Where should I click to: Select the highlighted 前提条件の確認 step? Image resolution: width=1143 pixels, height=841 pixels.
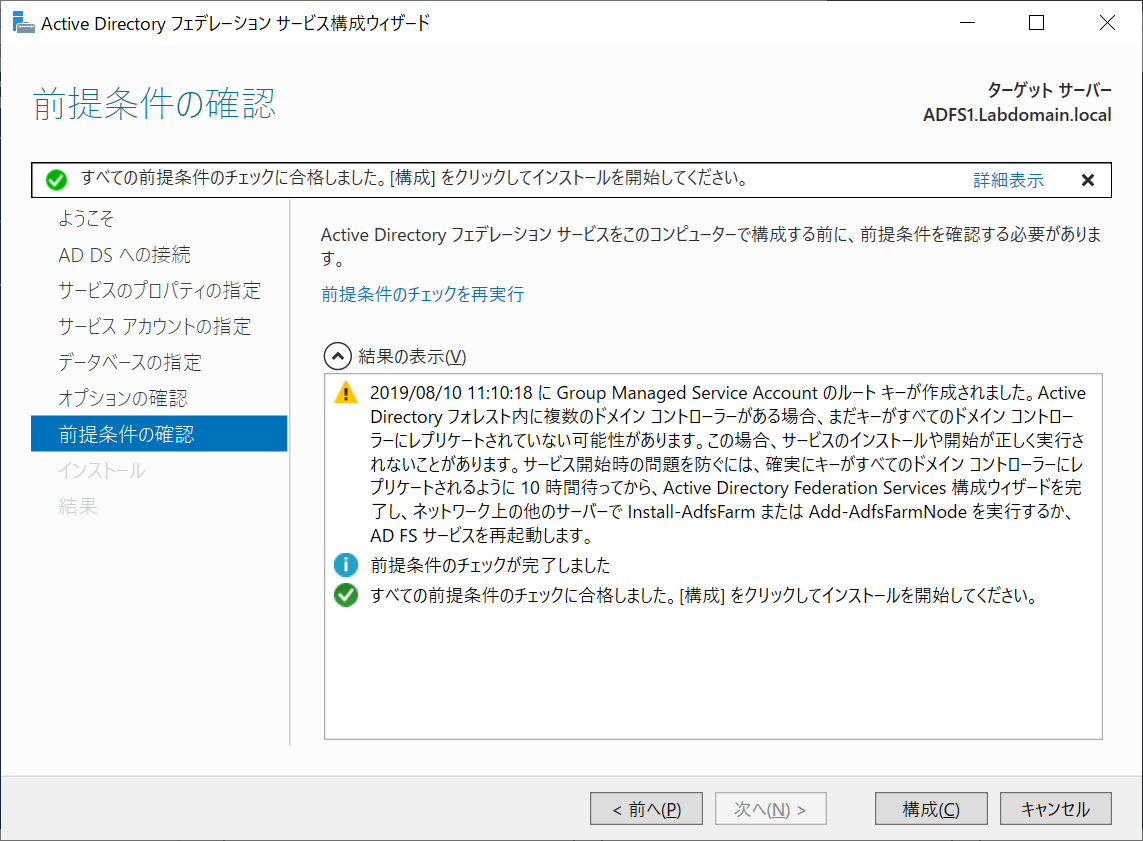159,434
